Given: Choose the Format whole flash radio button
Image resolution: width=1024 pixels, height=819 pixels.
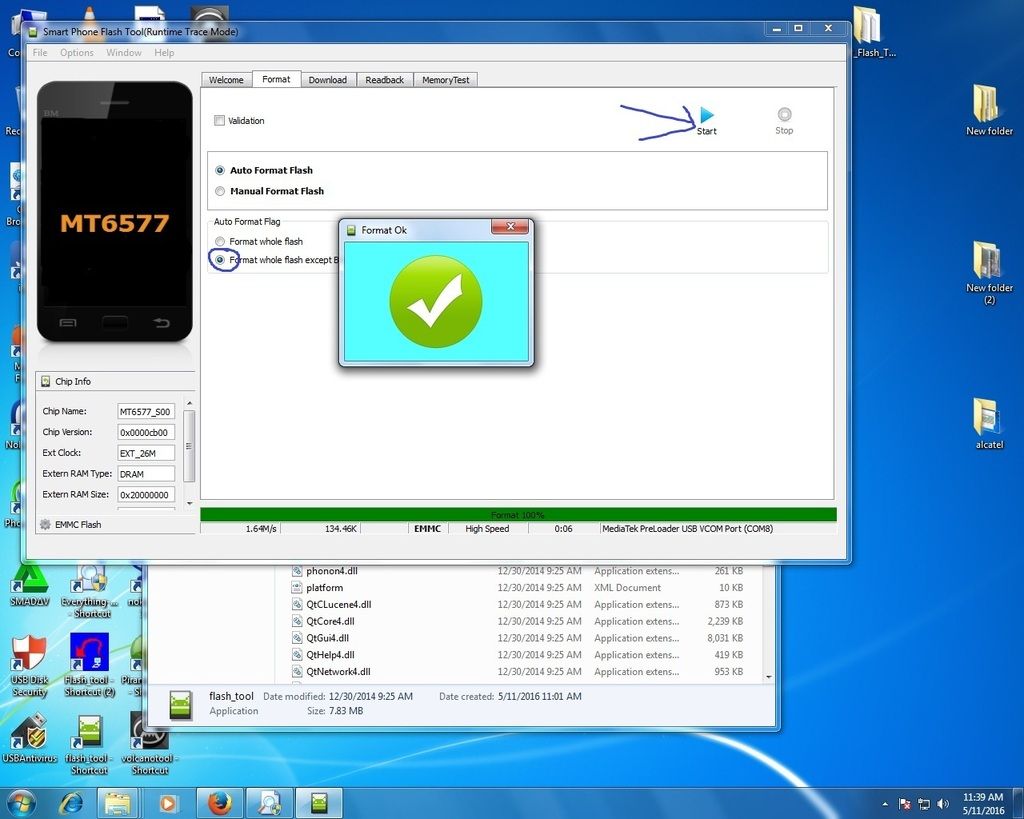Looking at the screenshot, I should [x=220, y=242].
